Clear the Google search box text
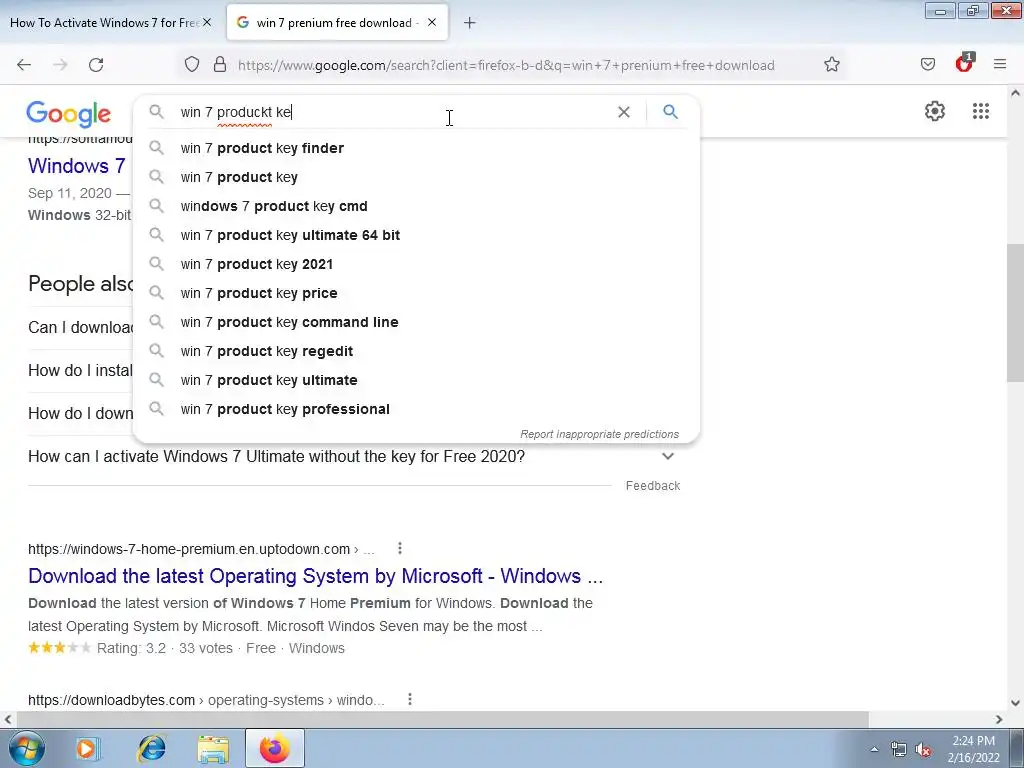 pos(624,112)
